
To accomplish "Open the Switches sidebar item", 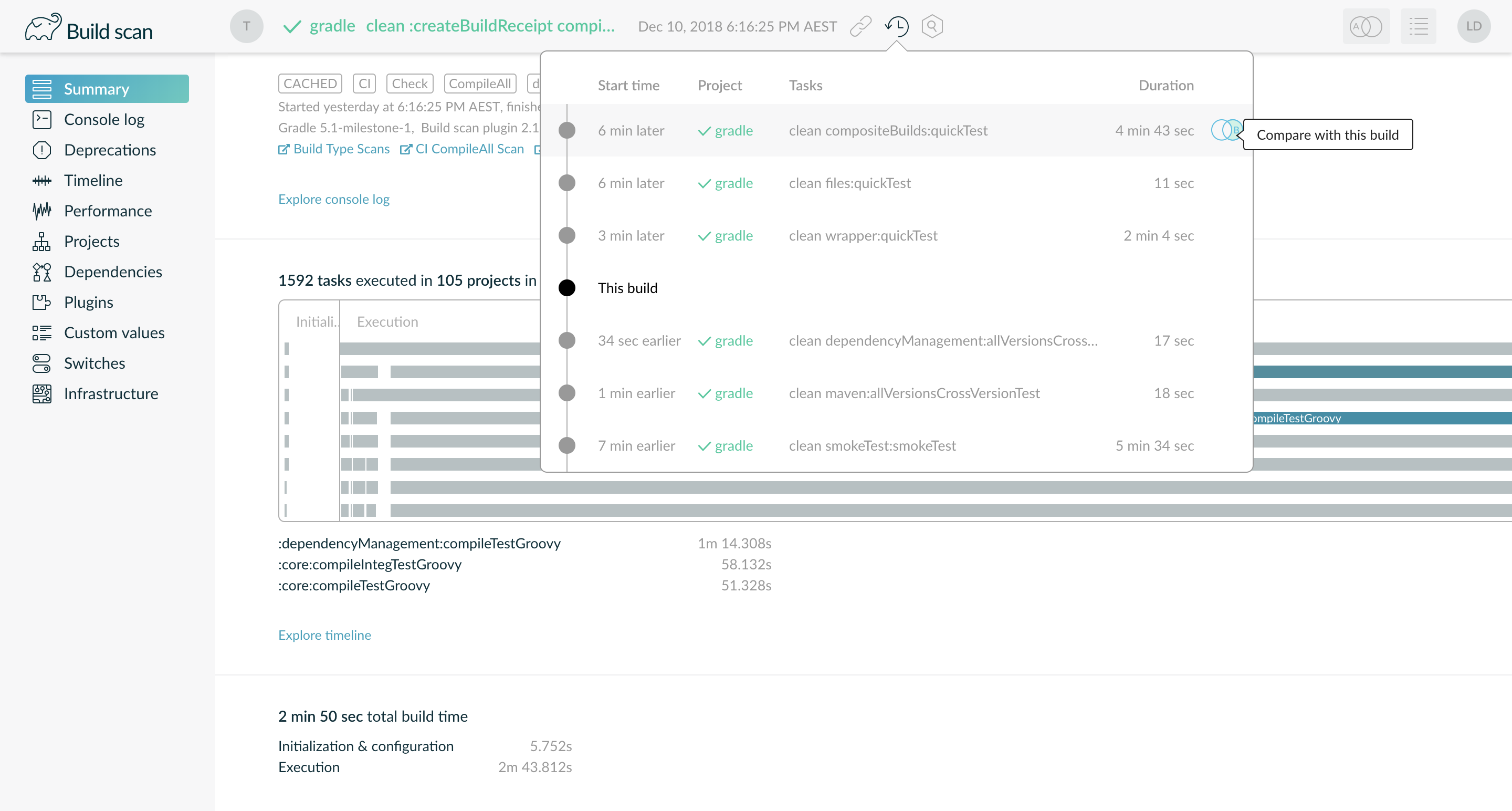I will [94, 363].
